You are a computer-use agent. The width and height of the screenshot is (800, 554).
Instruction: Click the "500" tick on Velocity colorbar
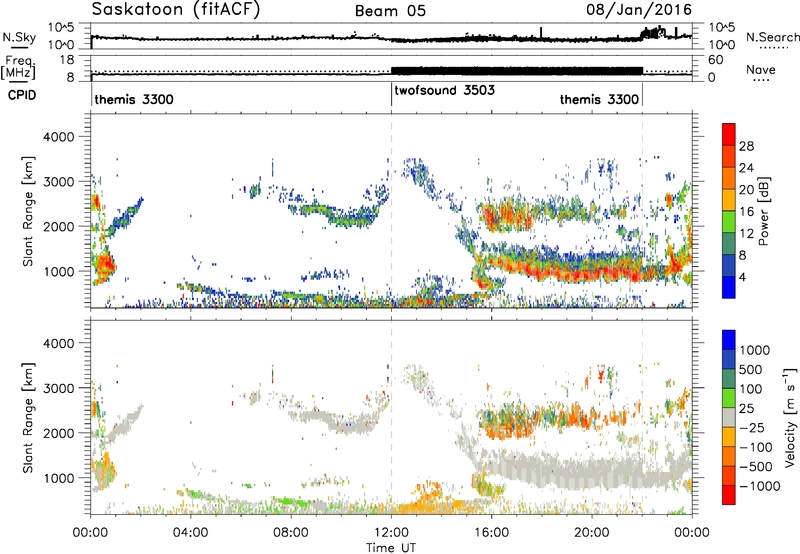751,370
